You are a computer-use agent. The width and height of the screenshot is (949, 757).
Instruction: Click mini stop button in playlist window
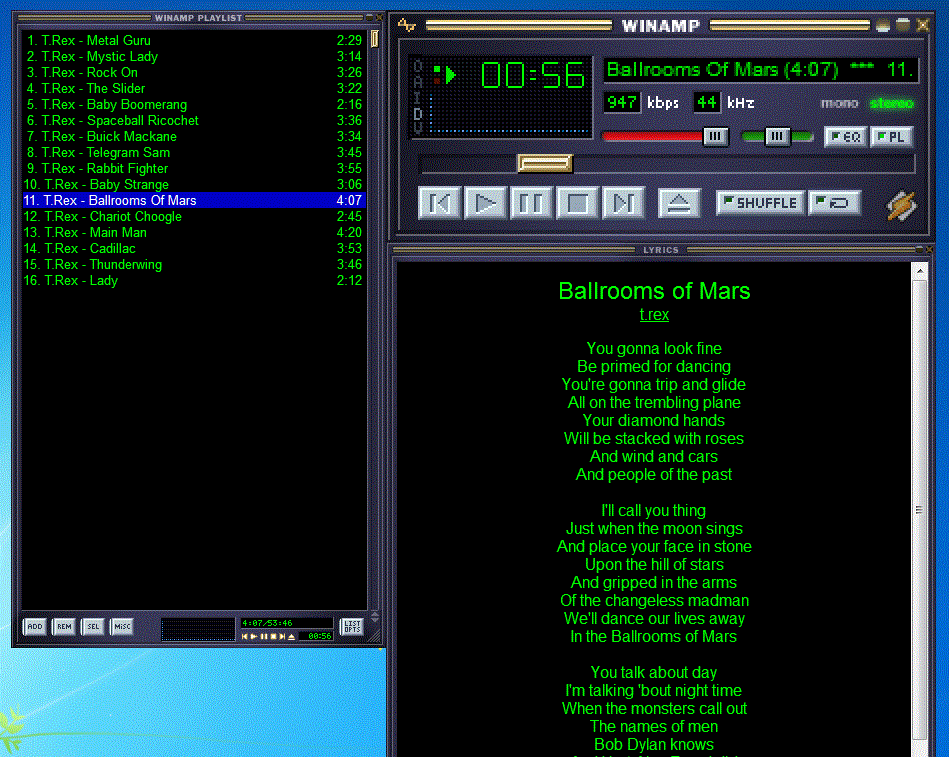point(274,637)
